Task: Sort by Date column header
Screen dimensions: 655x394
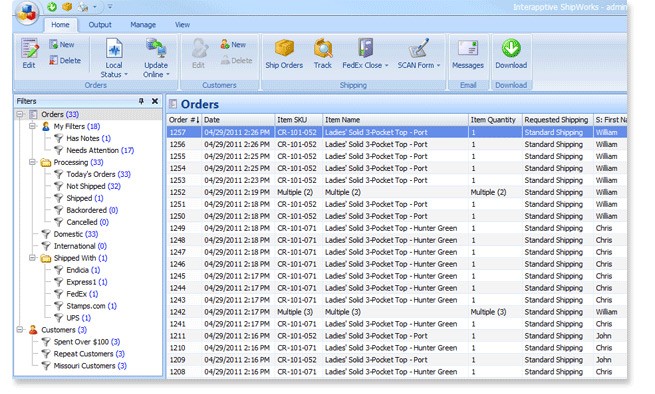Action: point(238,120)
